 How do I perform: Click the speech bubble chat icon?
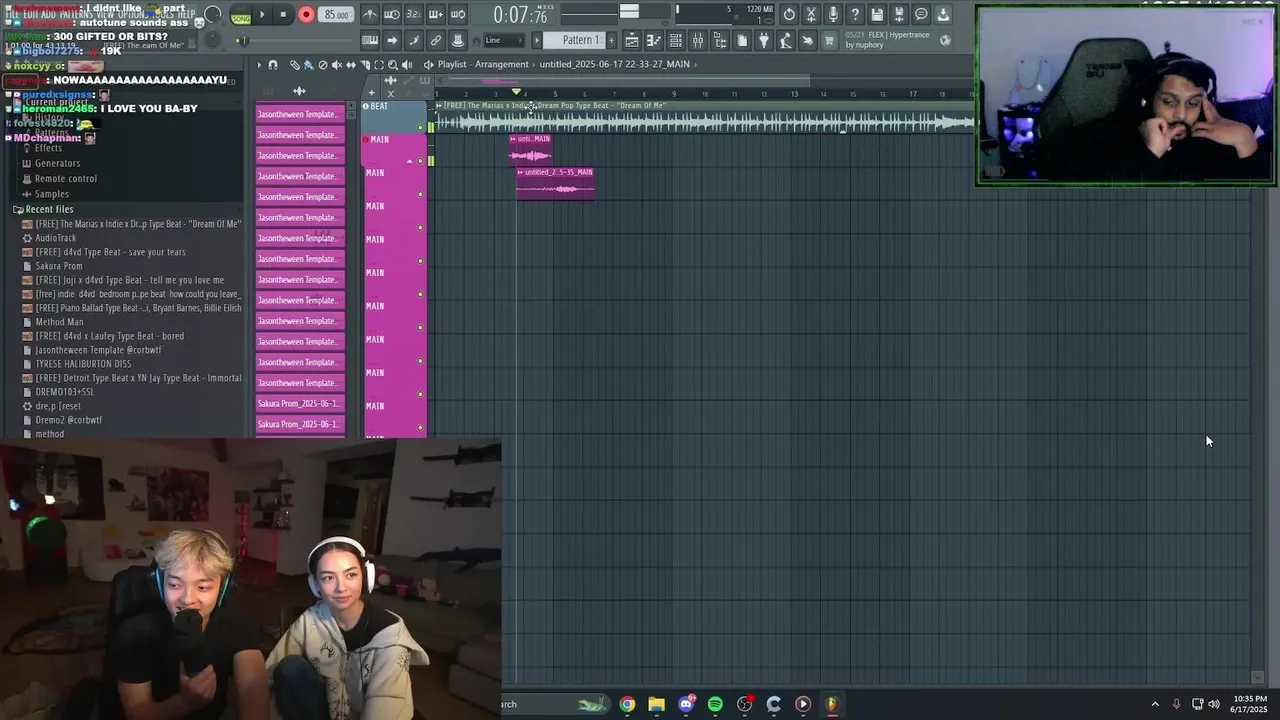pos(921,15)
